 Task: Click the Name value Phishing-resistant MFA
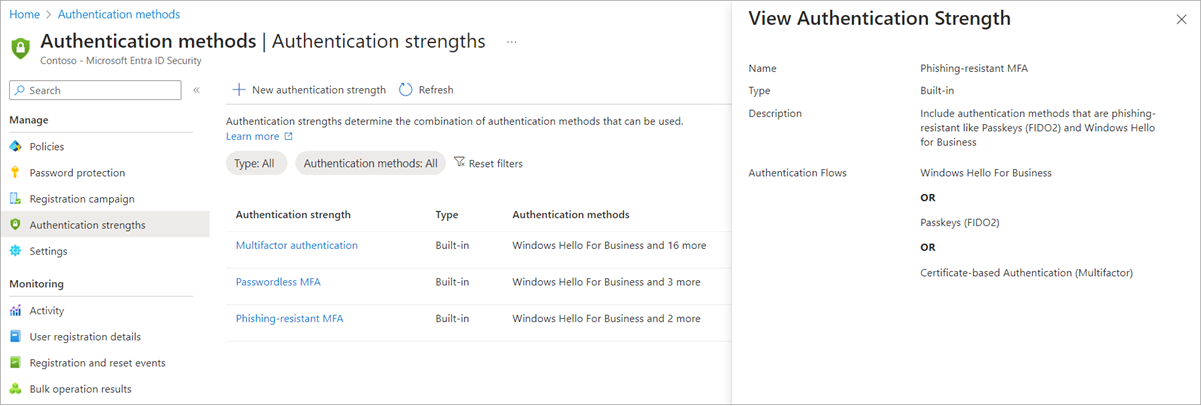tap(974, 69)
